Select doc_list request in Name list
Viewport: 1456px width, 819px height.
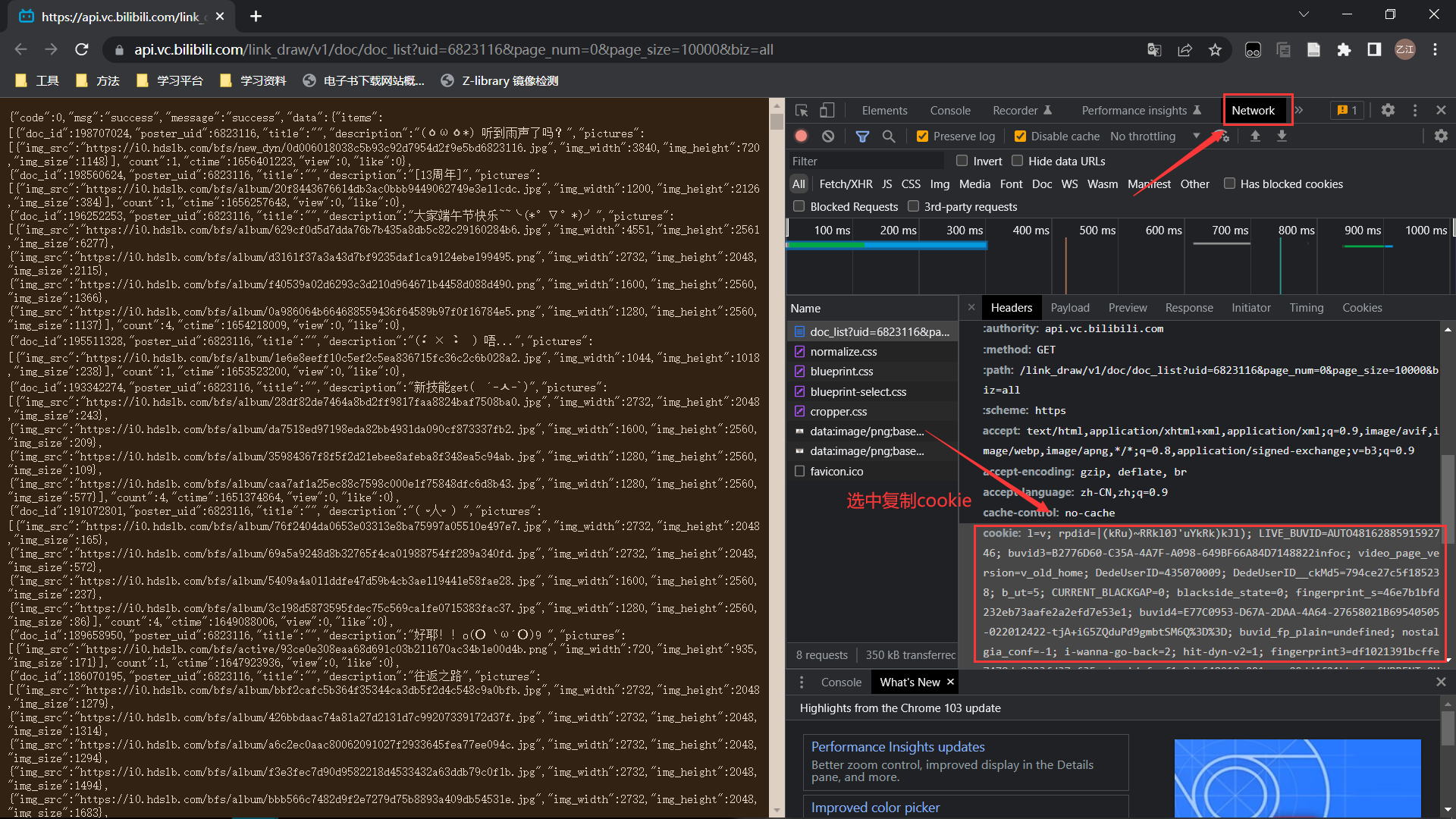(x=873, y=331)
